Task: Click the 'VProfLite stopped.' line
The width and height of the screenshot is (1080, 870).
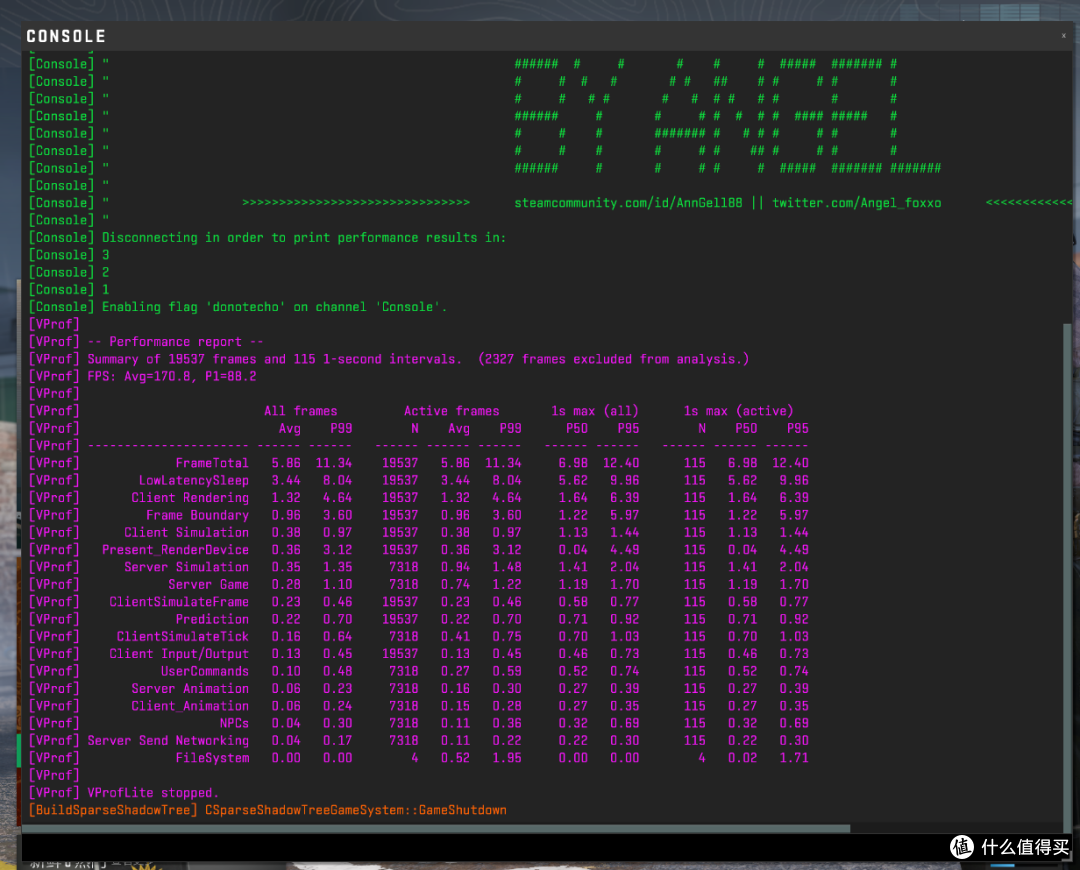Action: [123, 792]
